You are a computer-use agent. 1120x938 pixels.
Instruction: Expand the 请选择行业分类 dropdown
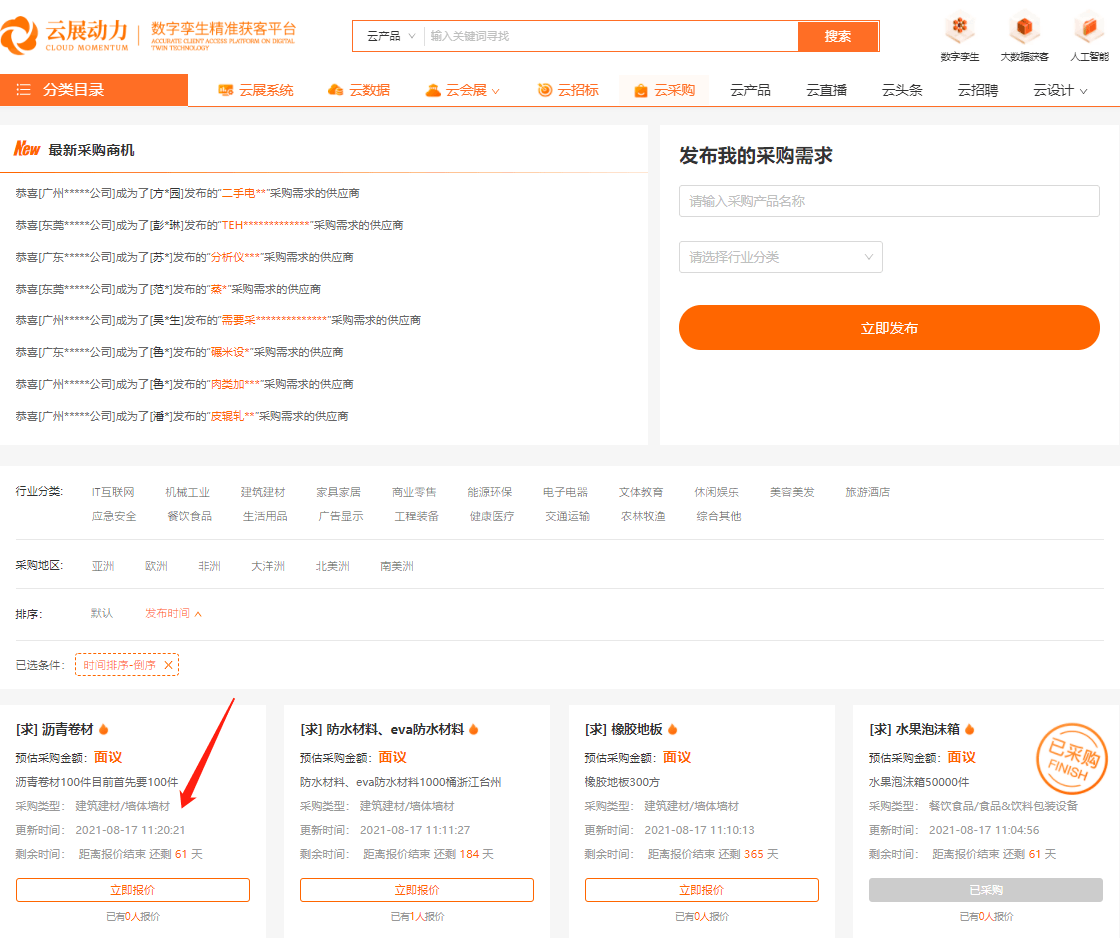(780, 257)
